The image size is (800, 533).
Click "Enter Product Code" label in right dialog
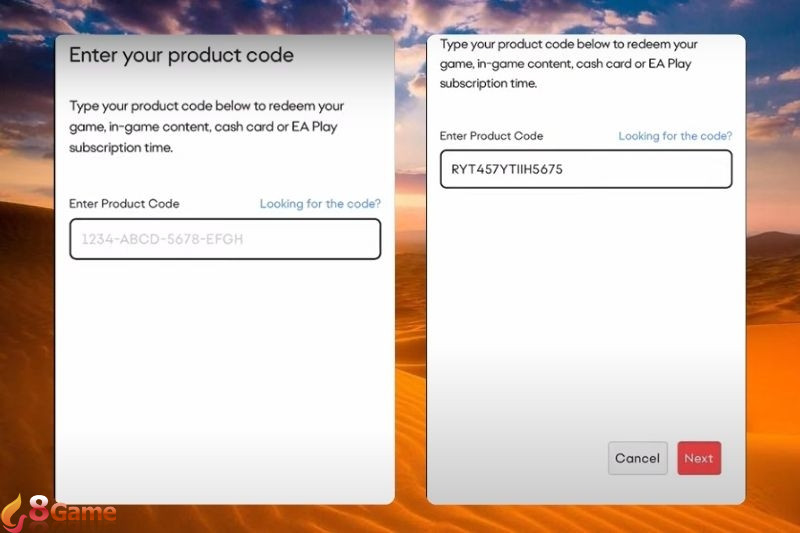(491, 136)
